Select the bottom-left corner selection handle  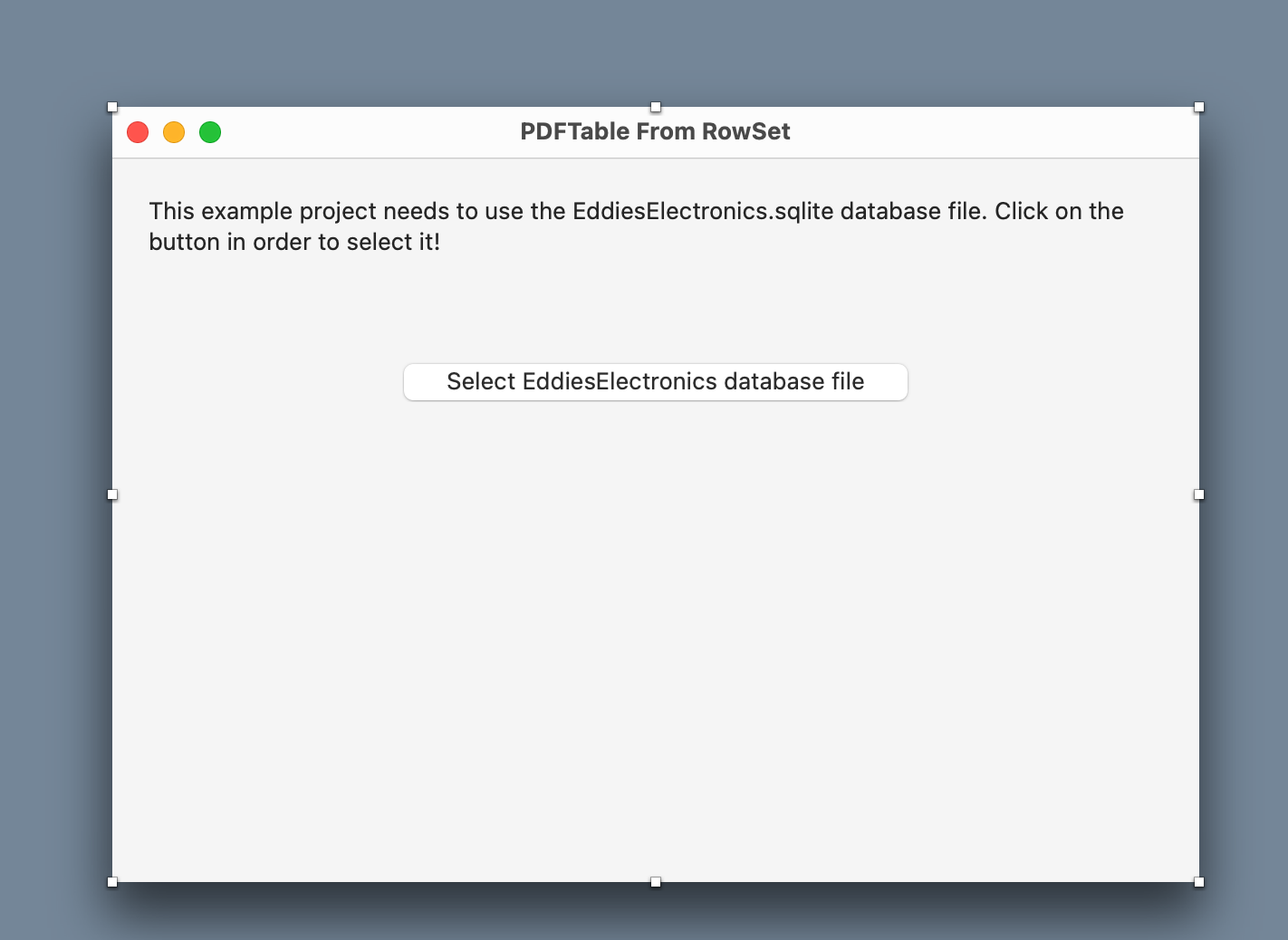pos(112,882)
